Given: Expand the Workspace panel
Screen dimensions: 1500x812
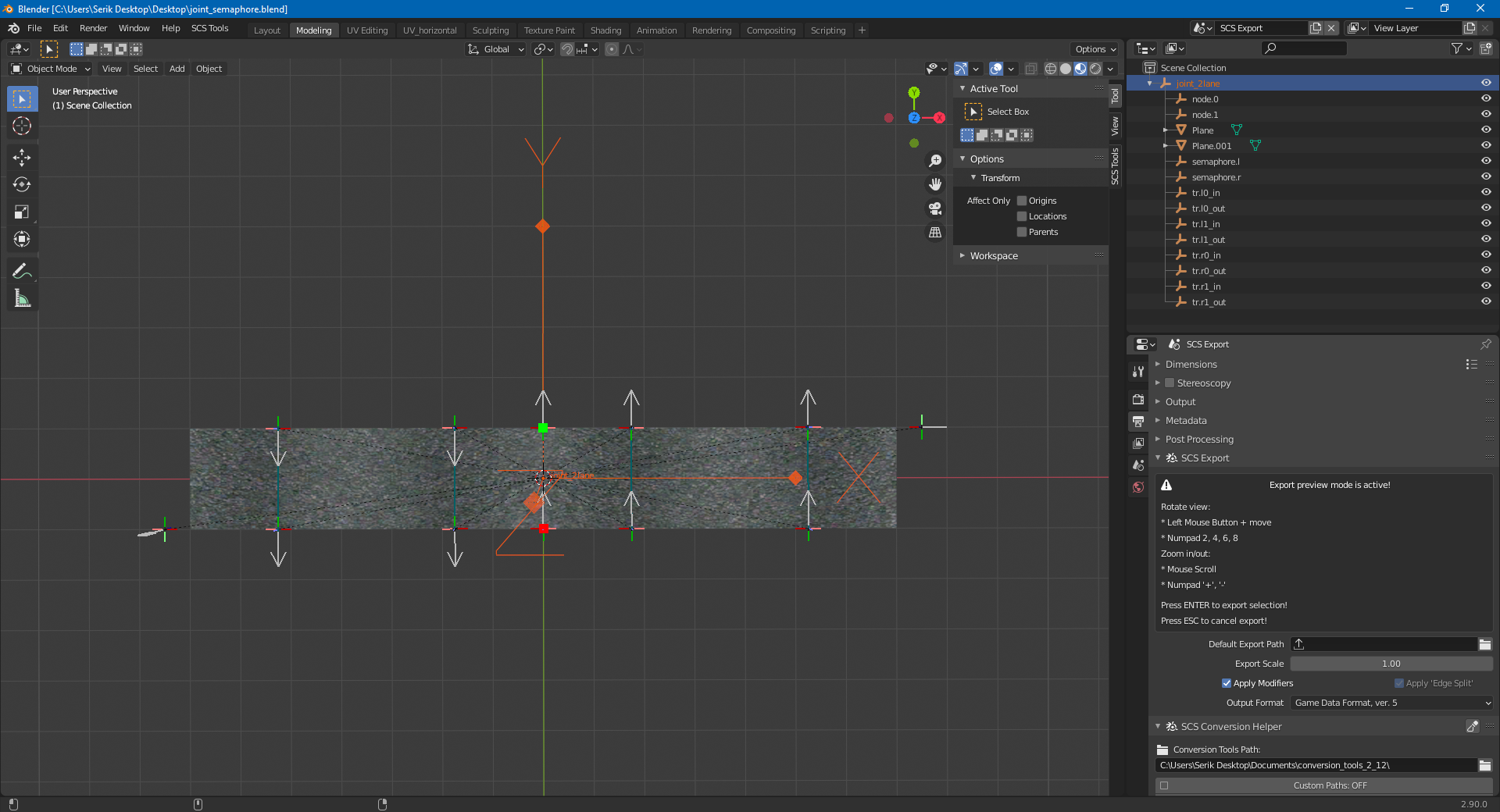Looking at the screenshot, I should [994, 256].
